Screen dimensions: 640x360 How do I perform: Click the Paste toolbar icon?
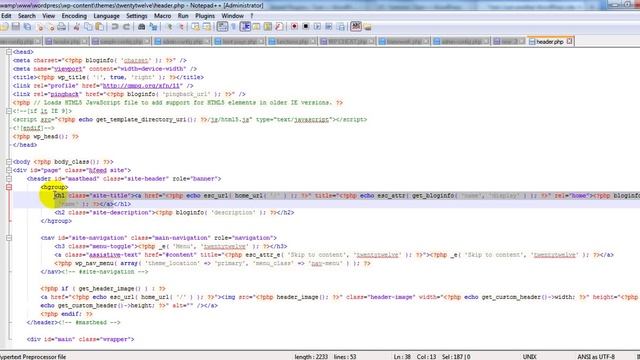99,27
